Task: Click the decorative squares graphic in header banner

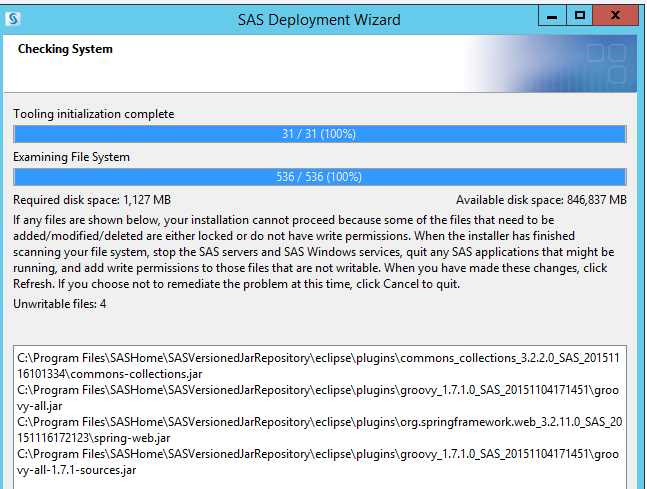Action: click(606, 63)
